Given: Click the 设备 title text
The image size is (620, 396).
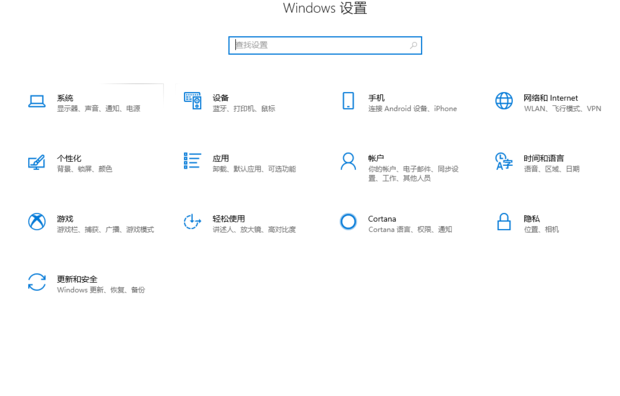Looking at the screenshot, I should pos(221,98).
